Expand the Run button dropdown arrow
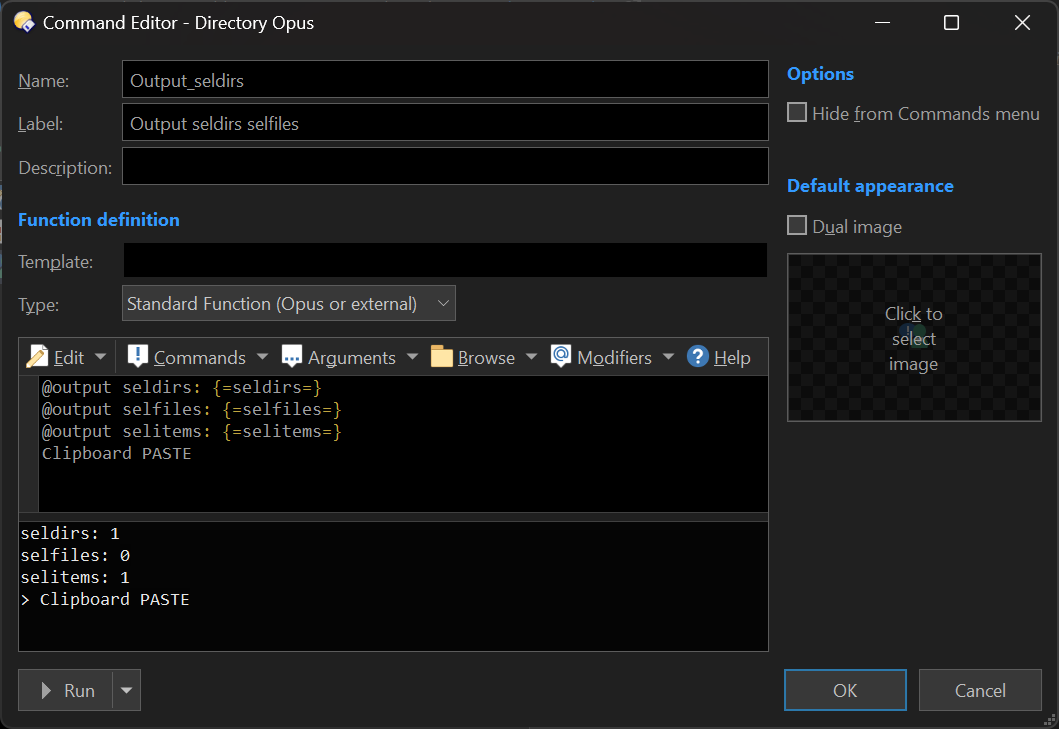 tap(126, 690)
